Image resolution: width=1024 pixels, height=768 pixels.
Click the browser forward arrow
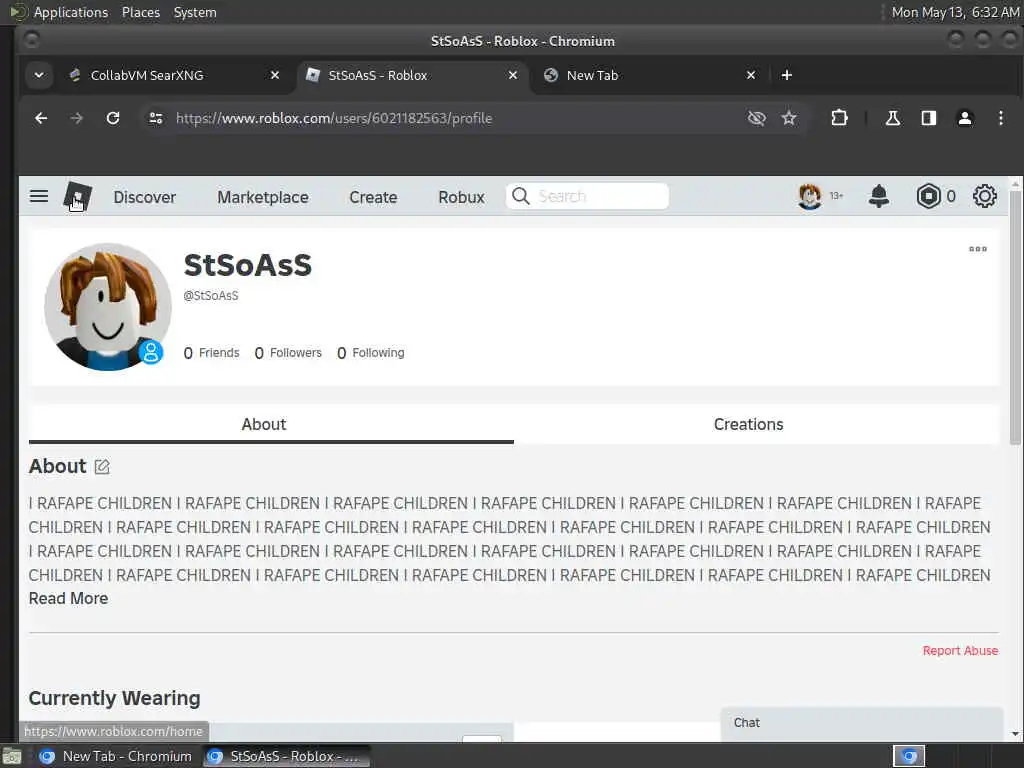pyautogui.click(x=76, y=118)
